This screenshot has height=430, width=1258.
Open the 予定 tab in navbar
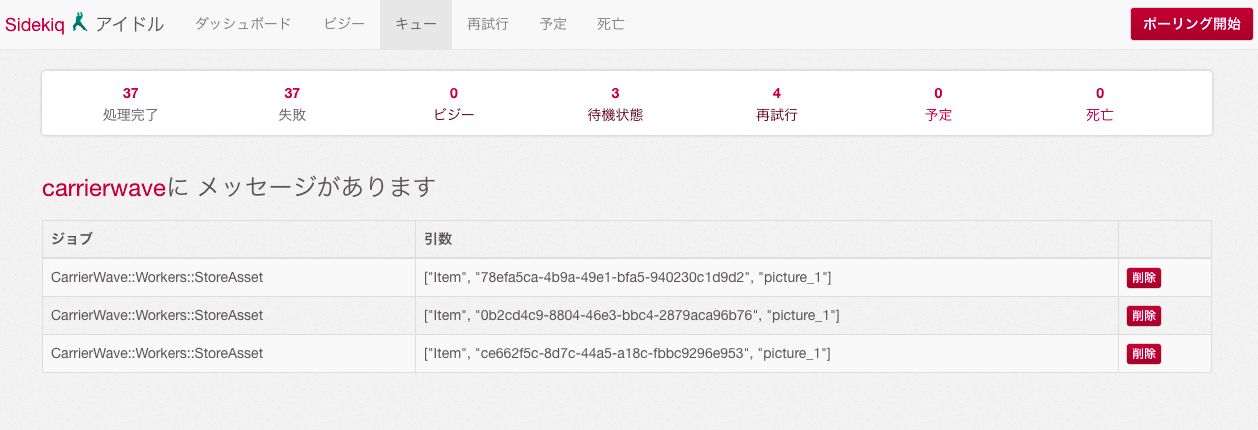(x=553, y=24)
